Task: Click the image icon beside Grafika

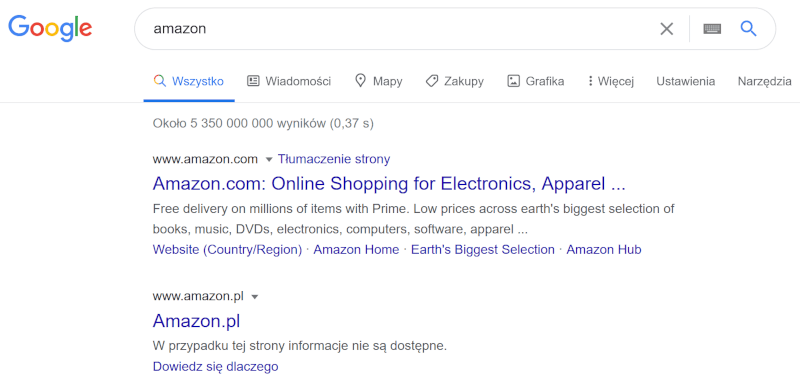Action: coord(513,81)
